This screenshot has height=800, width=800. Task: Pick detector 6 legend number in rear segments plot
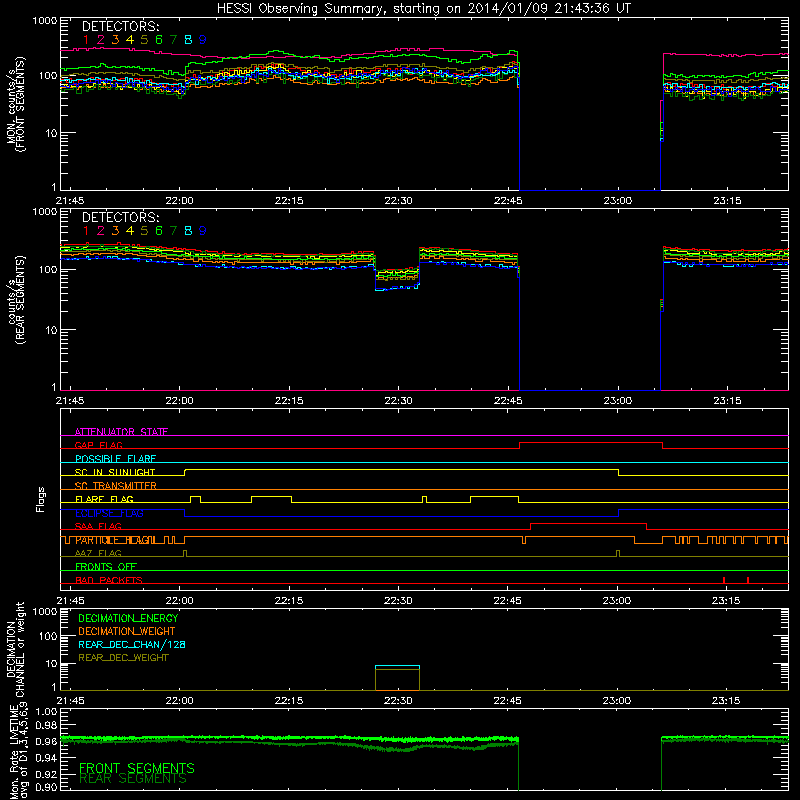tap(159, 231)
